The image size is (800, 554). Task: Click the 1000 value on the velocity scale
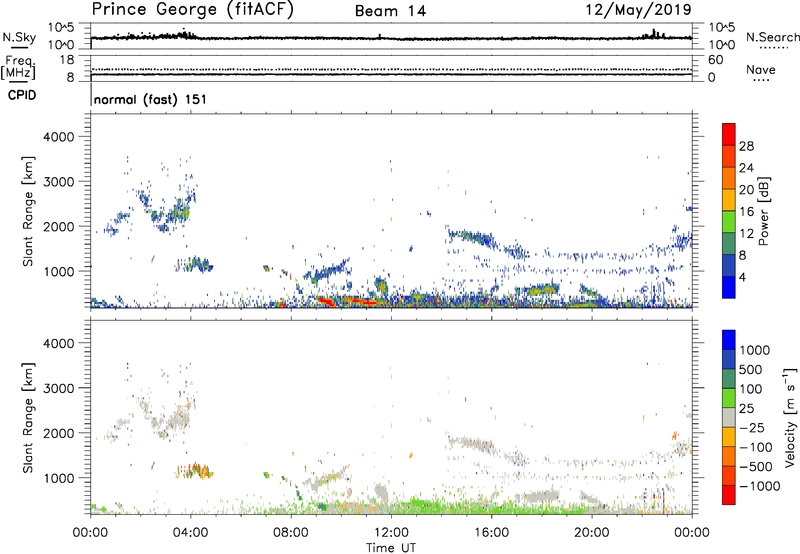tap(754, 350)
